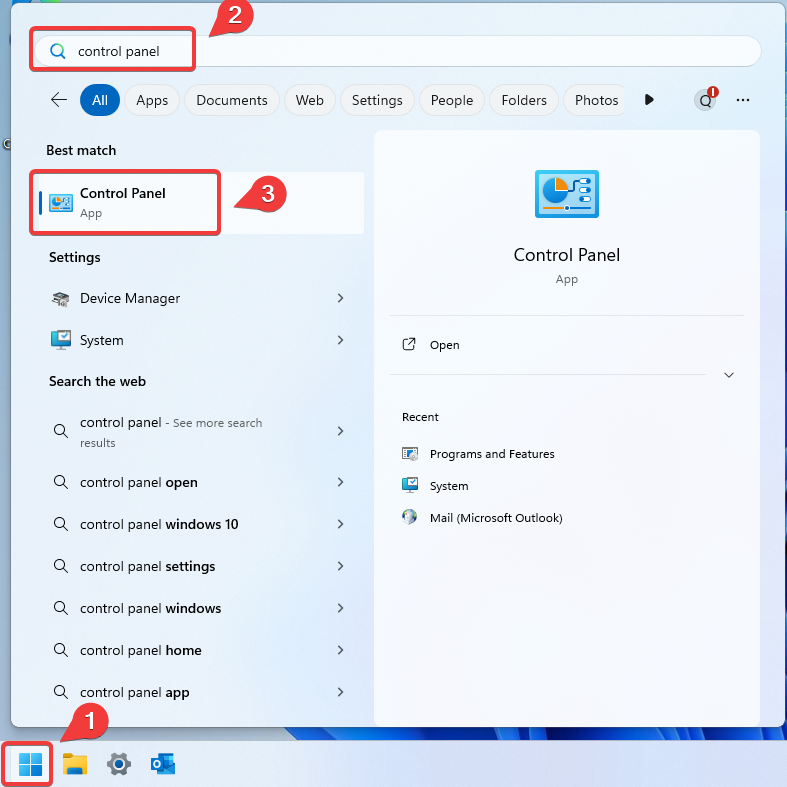787x787 pixels.
Task: Choose the Settings filter tab
Action: (377, 100)
